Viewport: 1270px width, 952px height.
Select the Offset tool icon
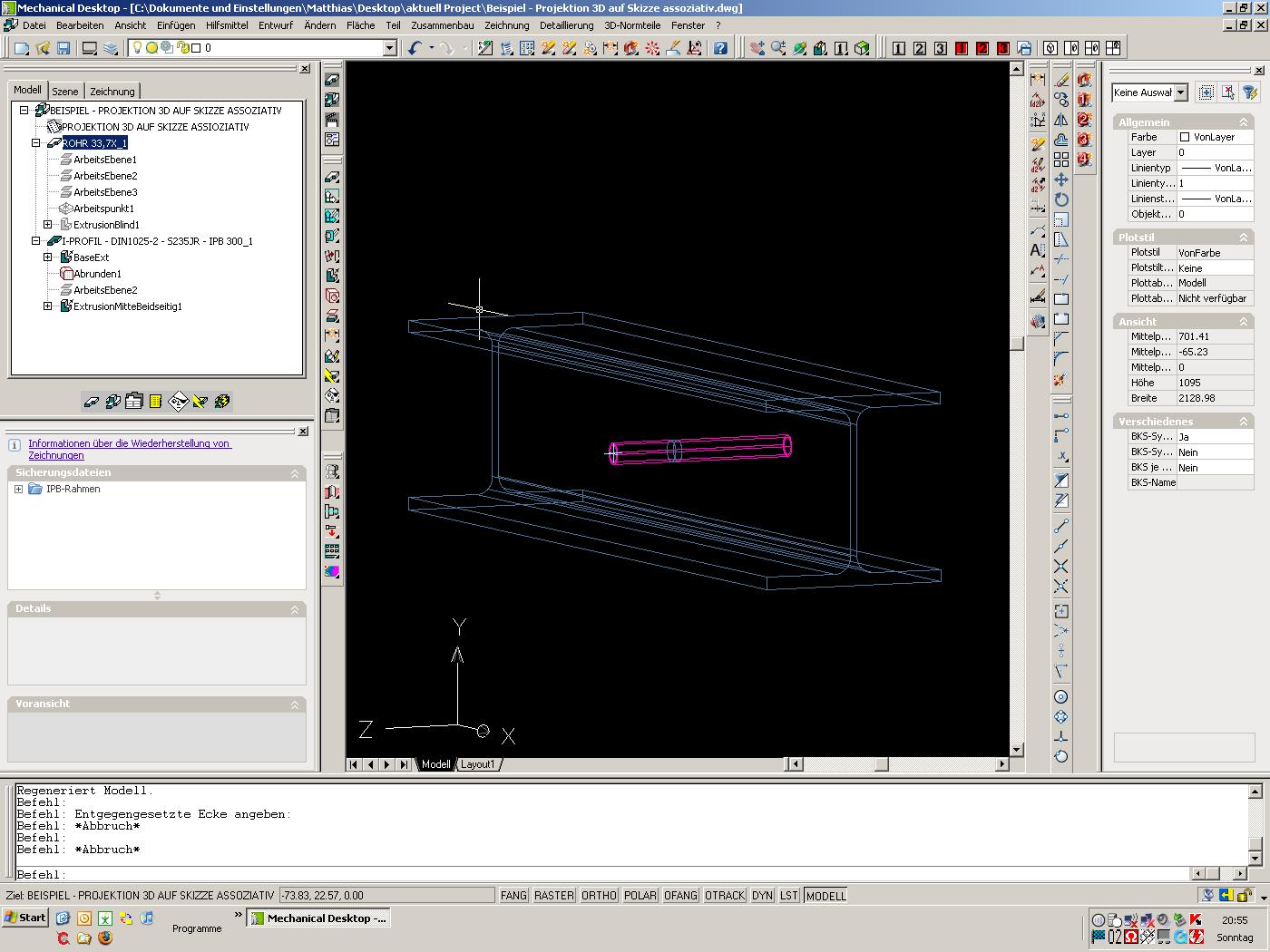[x=1061, y=140]
